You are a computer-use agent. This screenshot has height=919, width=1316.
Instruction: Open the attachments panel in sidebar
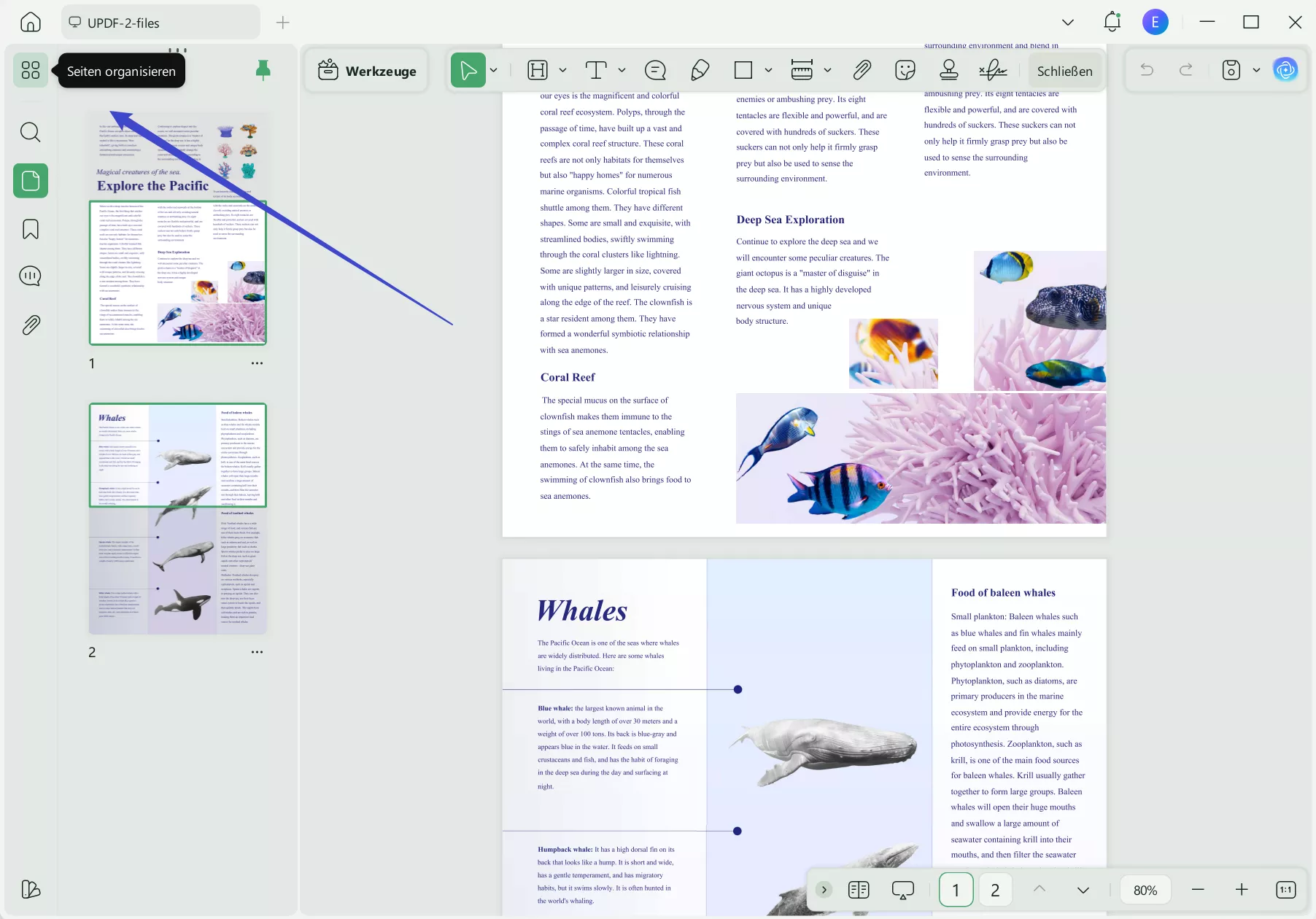pyautogui.click(x=31, y=325)
